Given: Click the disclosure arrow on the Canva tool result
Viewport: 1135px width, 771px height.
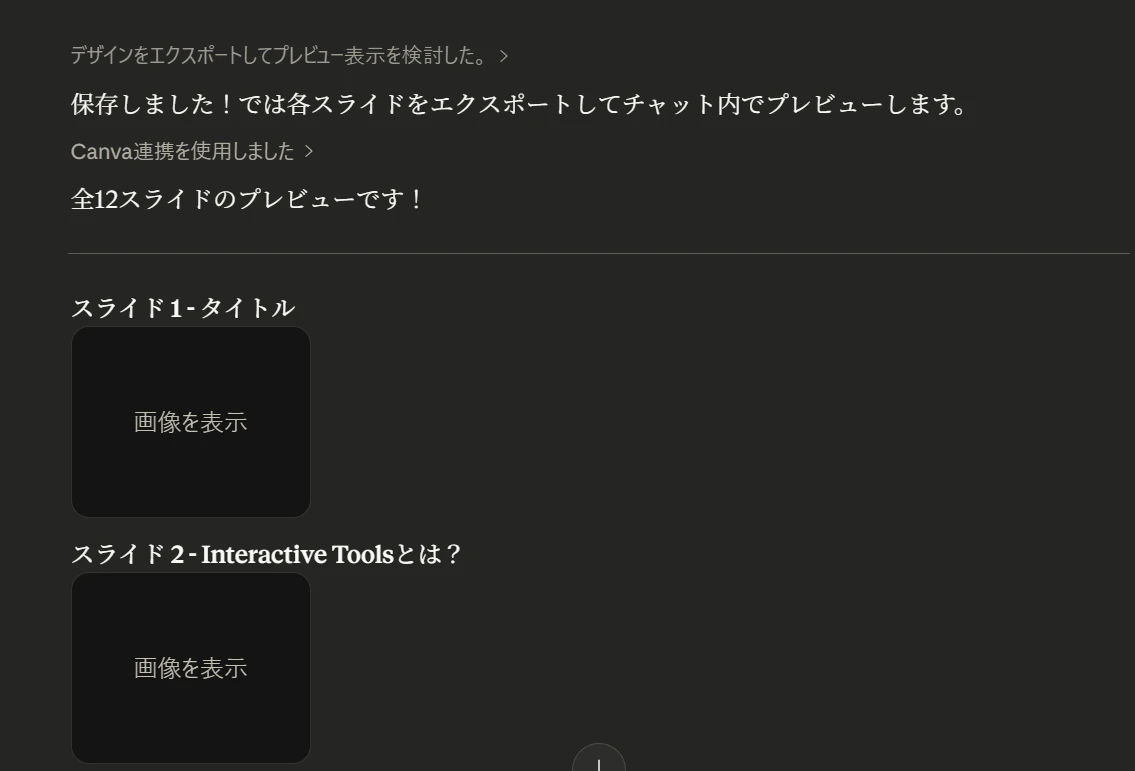Looking at the screenshot, I should pyautogui.click(x=310, y=153).
